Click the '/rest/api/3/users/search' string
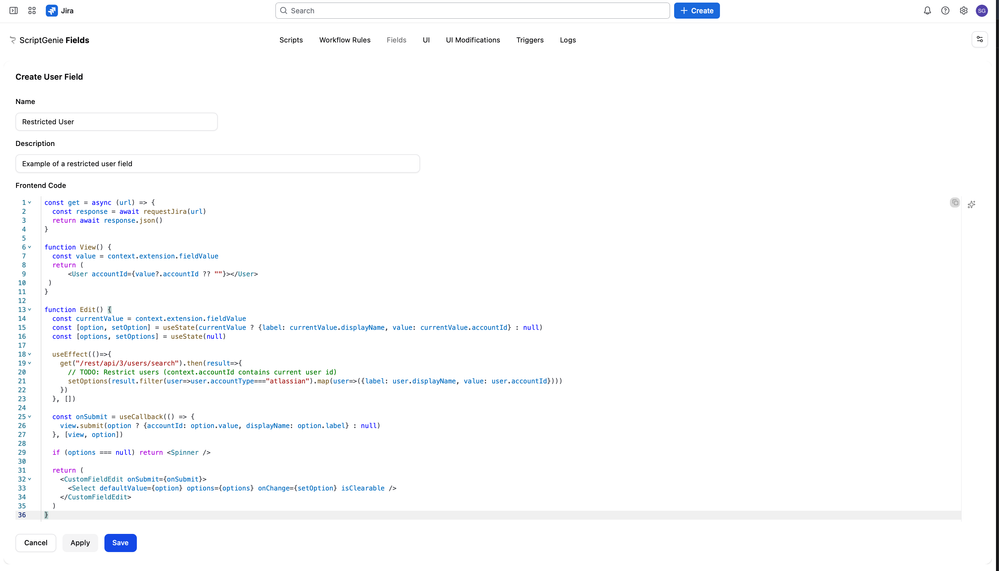This screenshot has width=999, height=571. click(127, 363)
